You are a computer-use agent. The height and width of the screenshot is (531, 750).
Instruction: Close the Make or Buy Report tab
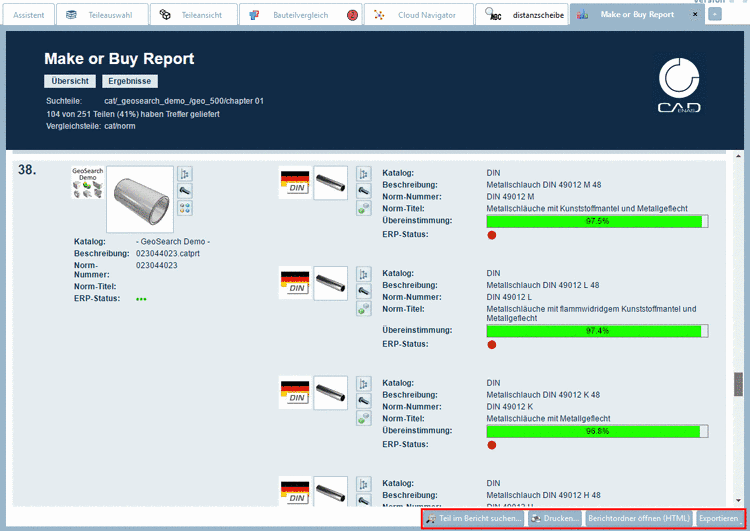(x=695, y=14)
